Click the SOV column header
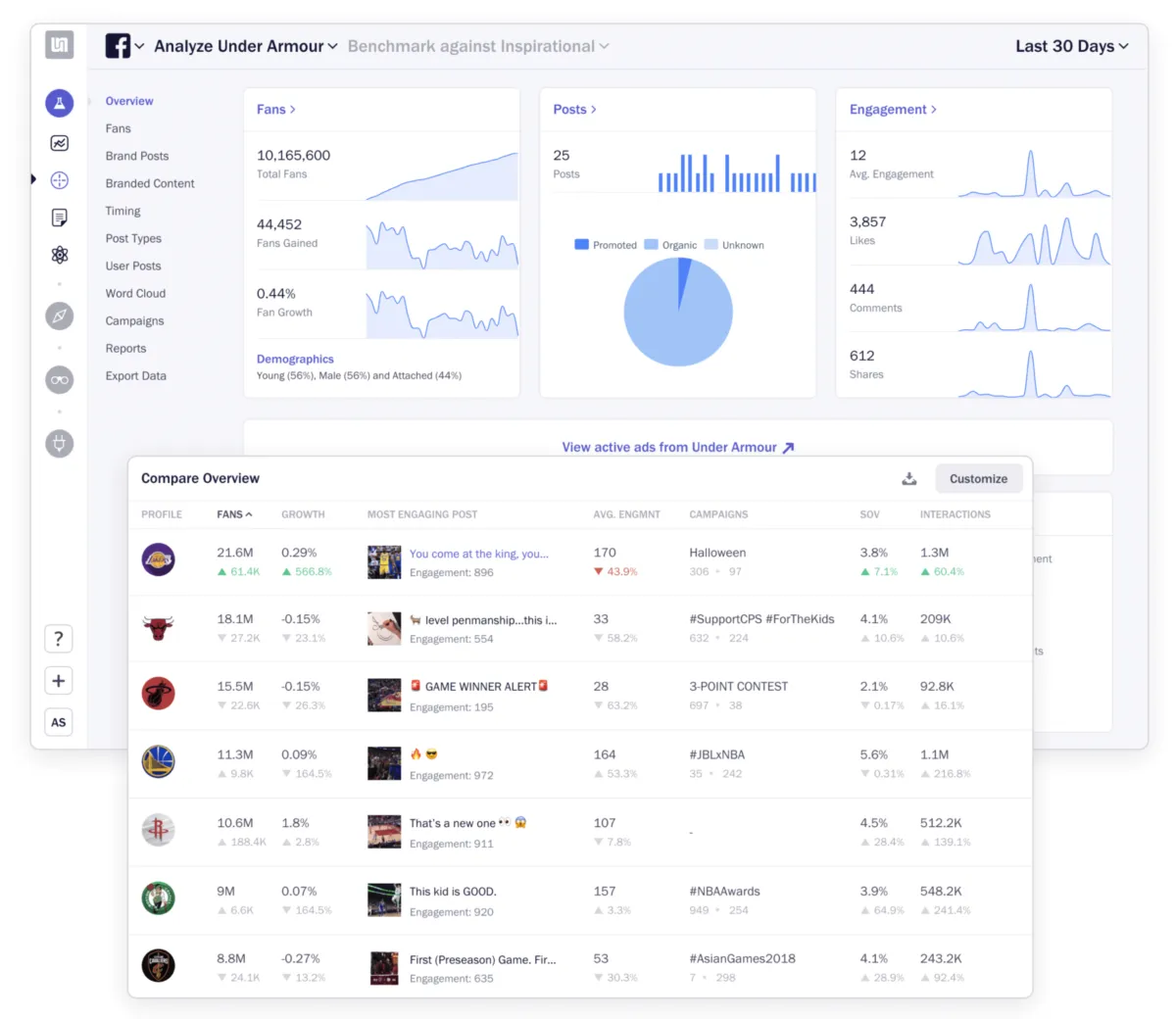The height and width of the screenshot is (1019, 1176). click(x=869, y=514)
